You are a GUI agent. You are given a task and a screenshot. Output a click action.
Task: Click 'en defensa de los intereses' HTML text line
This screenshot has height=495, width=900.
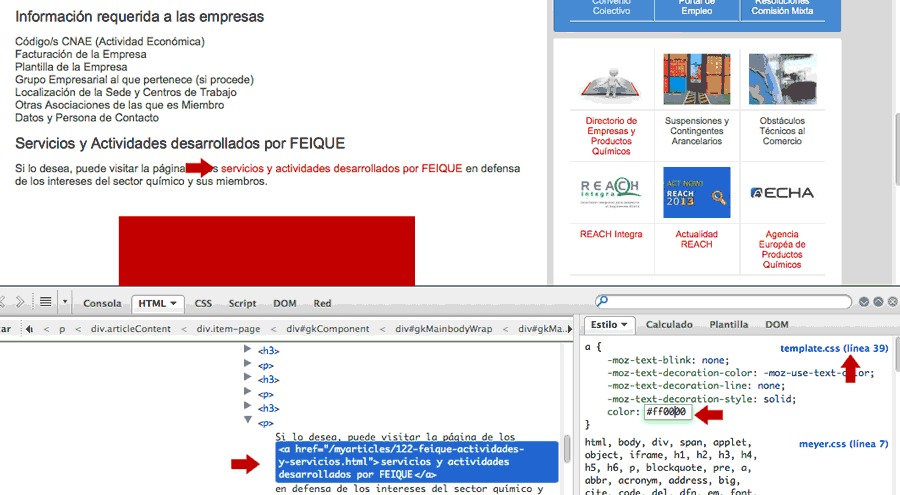pyautogui.click(x=409, y=489)
